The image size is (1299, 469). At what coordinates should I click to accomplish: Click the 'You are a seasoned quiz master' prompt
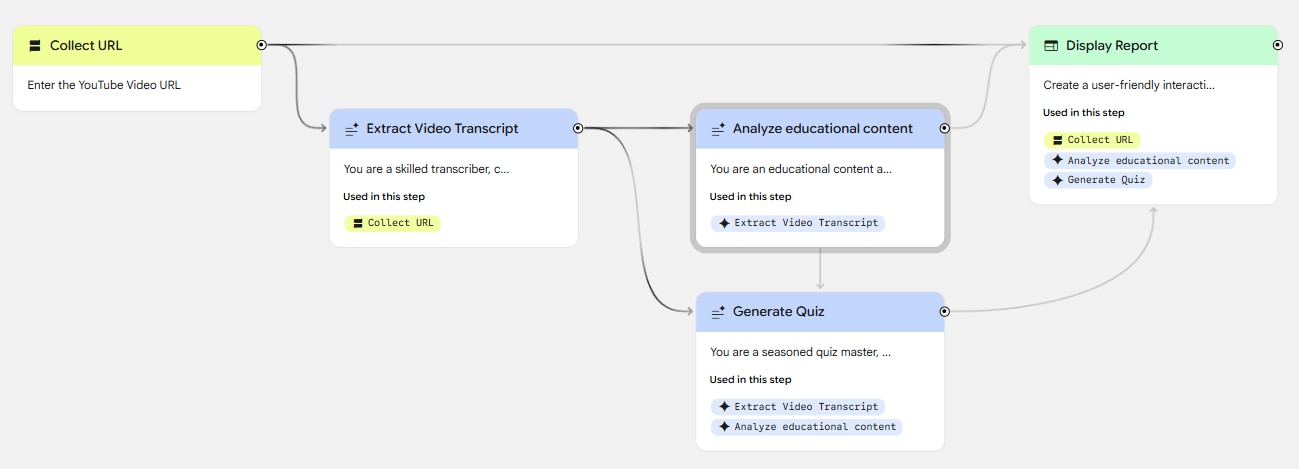(800, 352)
